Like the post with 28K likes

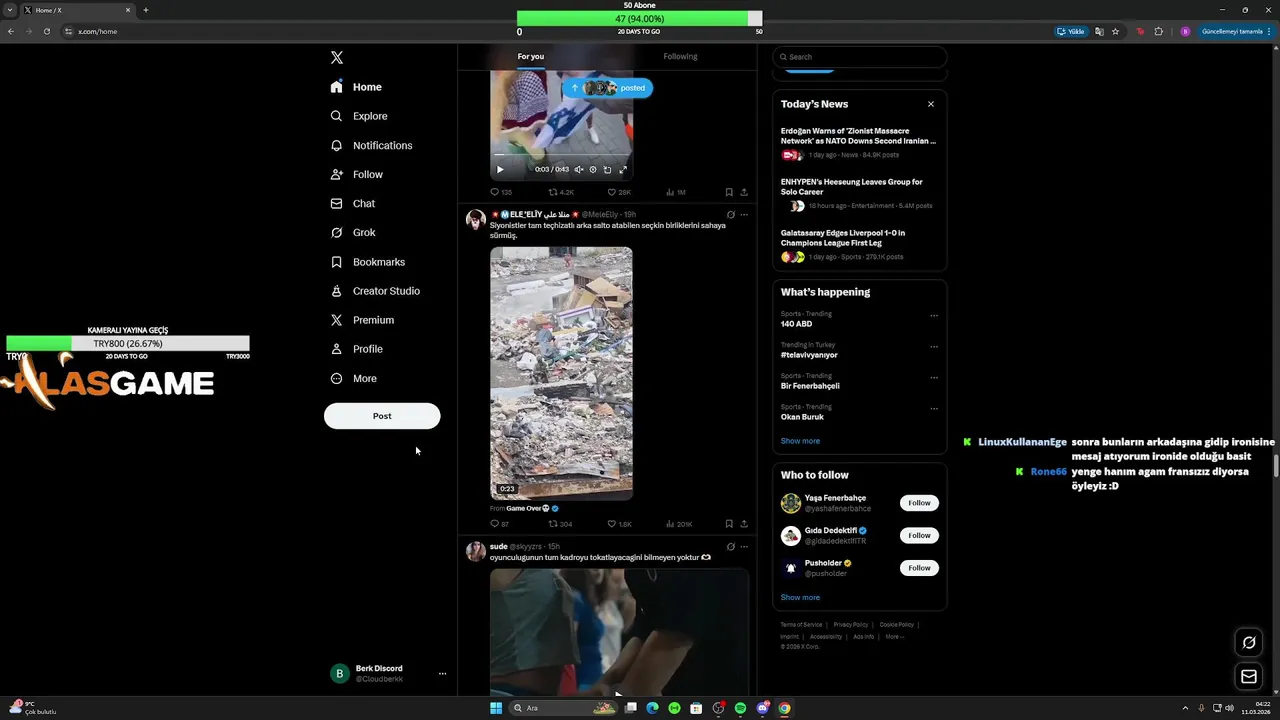619,192
